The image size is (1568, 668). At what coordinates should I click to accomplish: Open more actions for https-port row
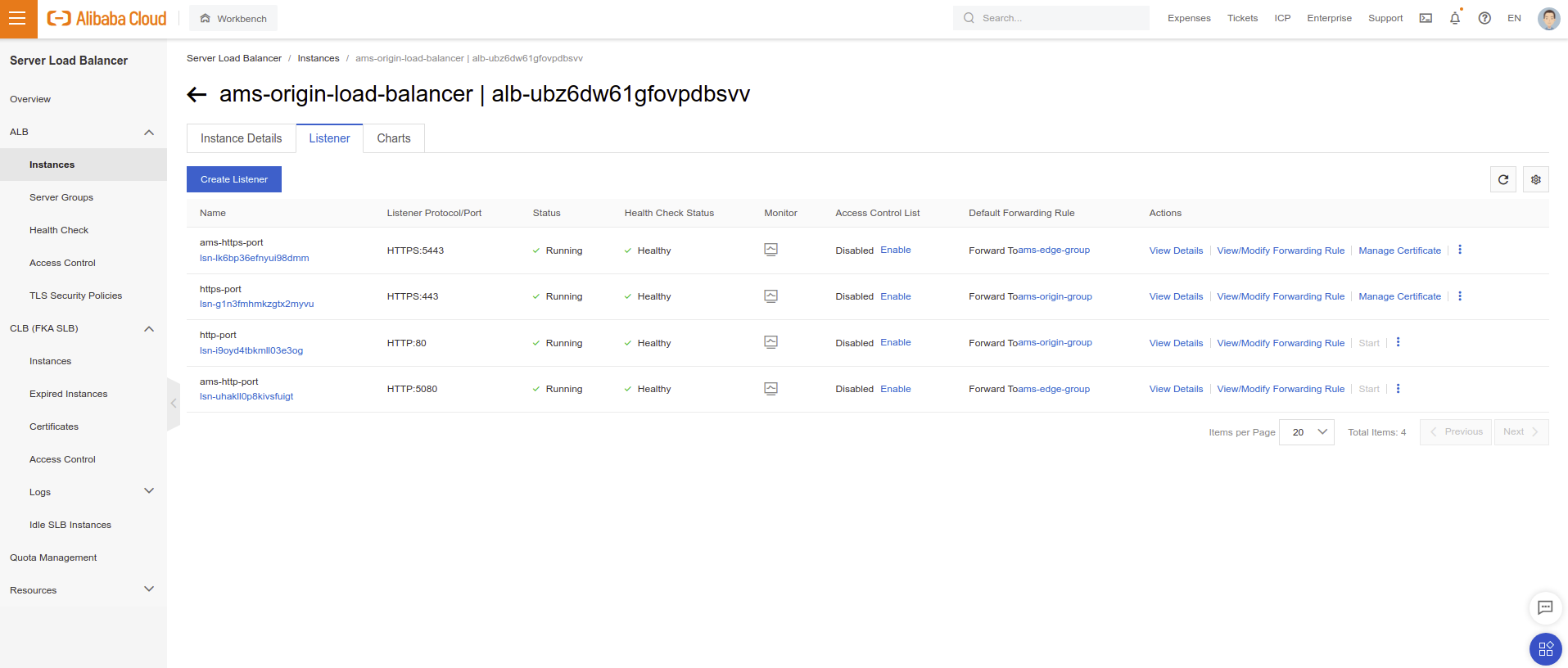click(1460, 296)
